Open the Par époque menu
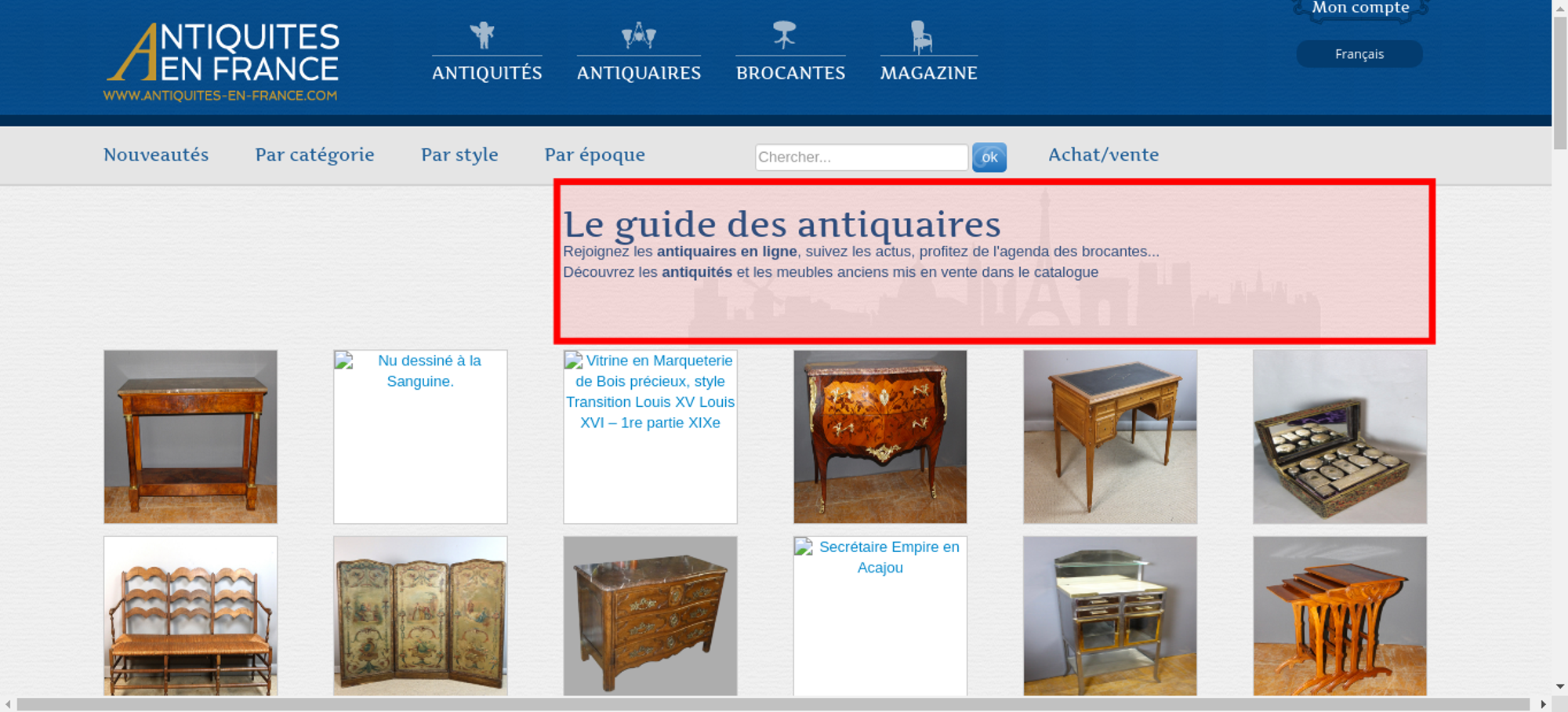Viewport: 1568px width, 712px height. (x=594, y=154)
